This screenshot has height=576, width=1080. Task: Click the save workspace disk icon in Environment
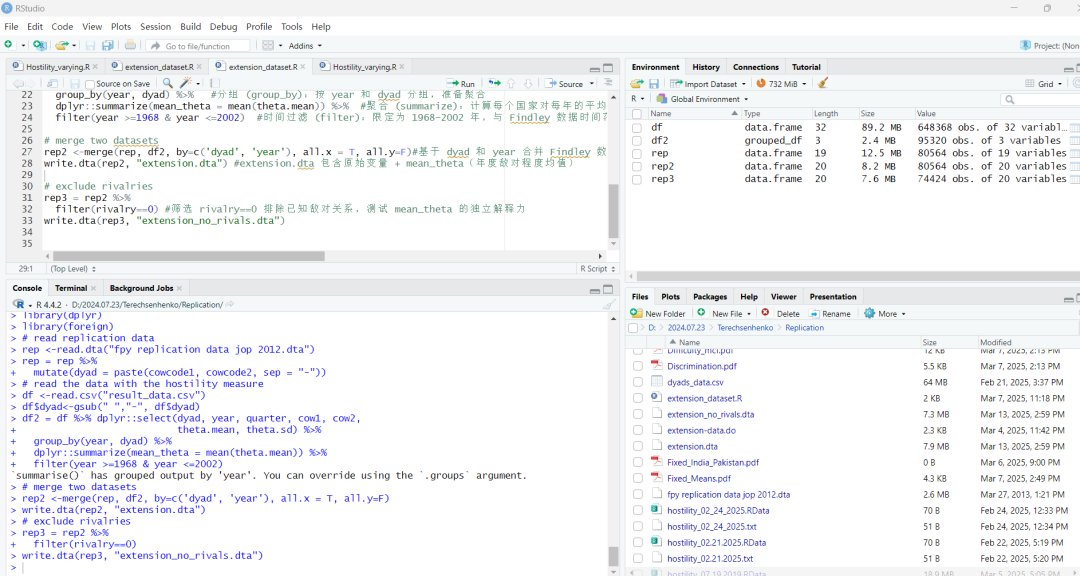(654, 83)
